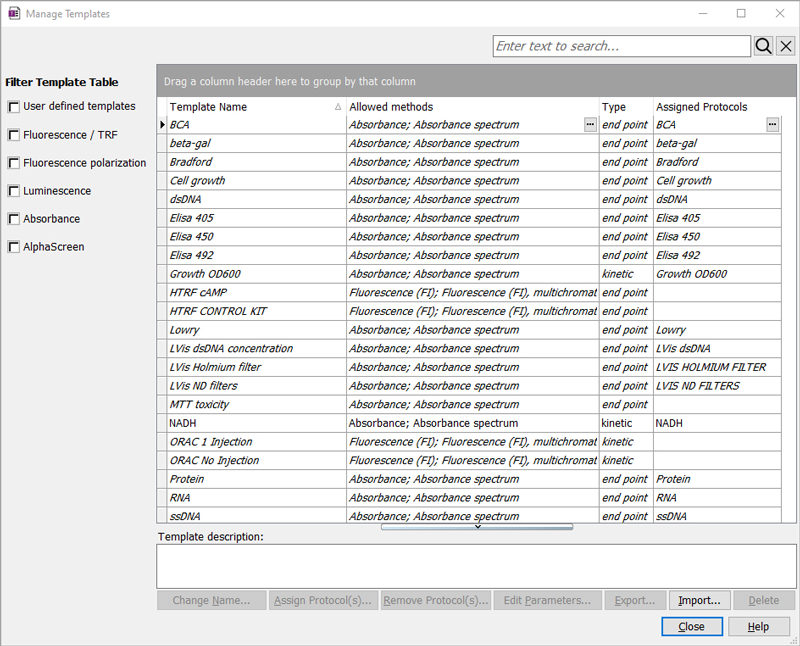
Task: Click Allowed methods cell for HTRF cAMP
Action: point(472,292)
